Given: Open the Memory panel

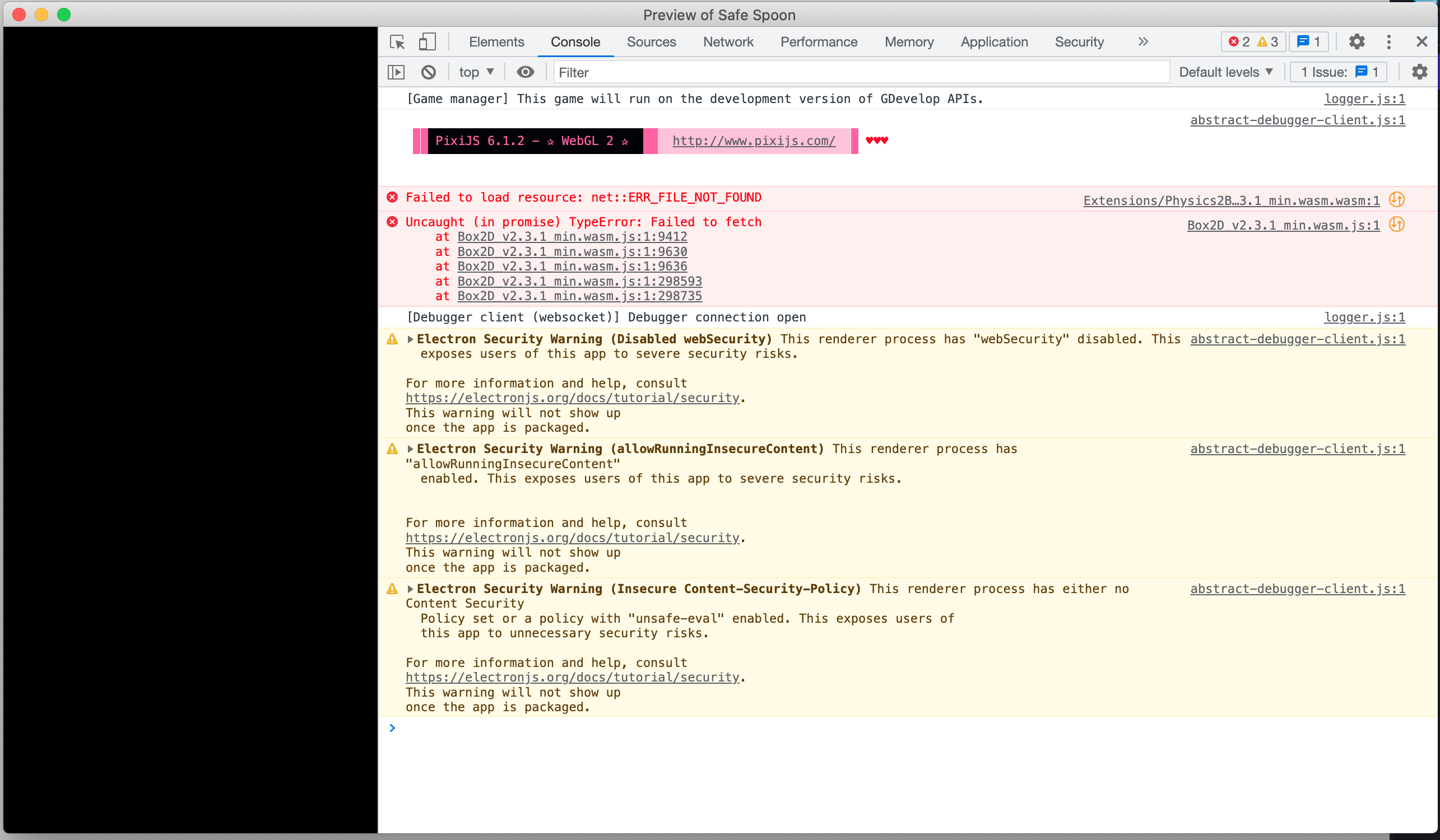Looking at the screenshot, I should pyautogui.click(x=909, y=41).
